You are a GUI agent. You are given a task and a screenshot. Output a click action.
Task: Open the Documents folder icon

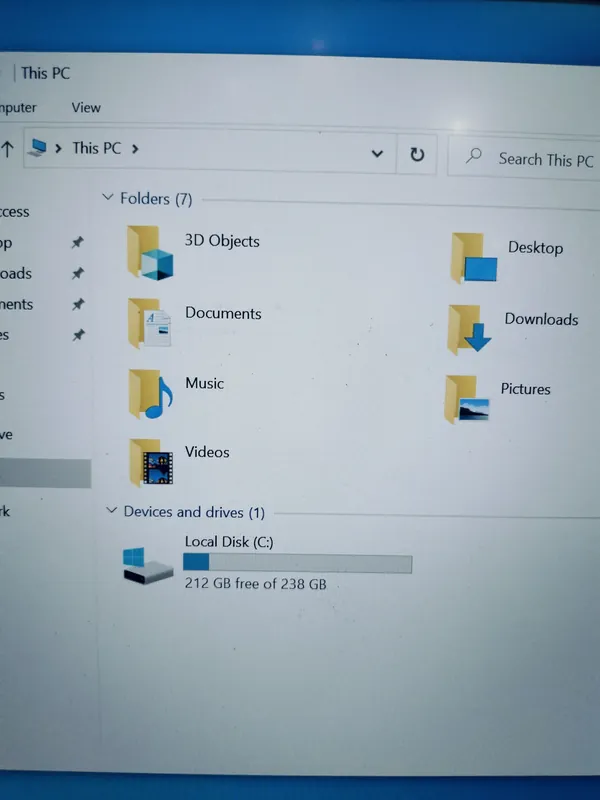pyautogui.click(x=151, y=324)
